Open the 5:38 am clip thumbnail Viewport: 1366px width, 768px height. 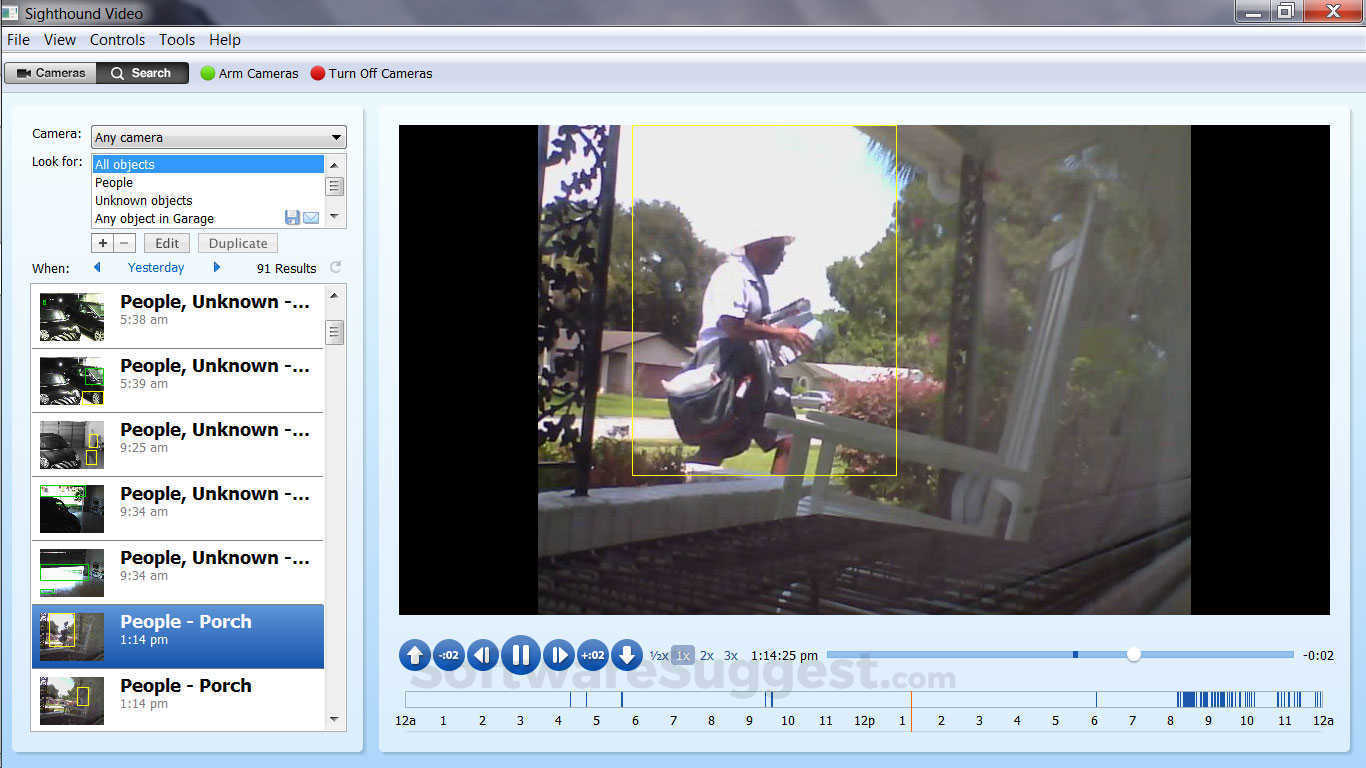71,316
